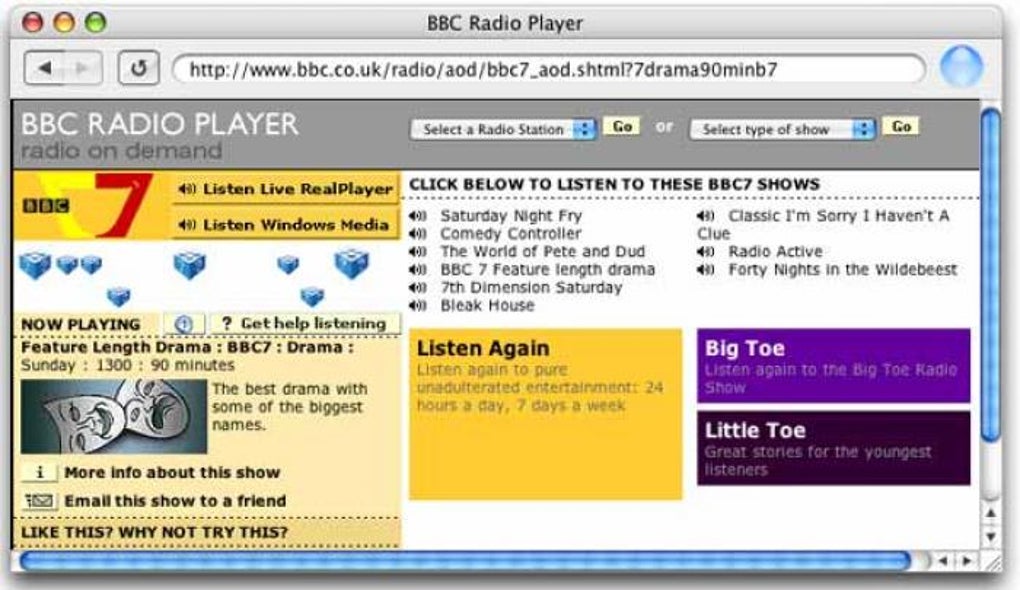Click the green zoom window button

pyautogui.click(x=95, y=23)
